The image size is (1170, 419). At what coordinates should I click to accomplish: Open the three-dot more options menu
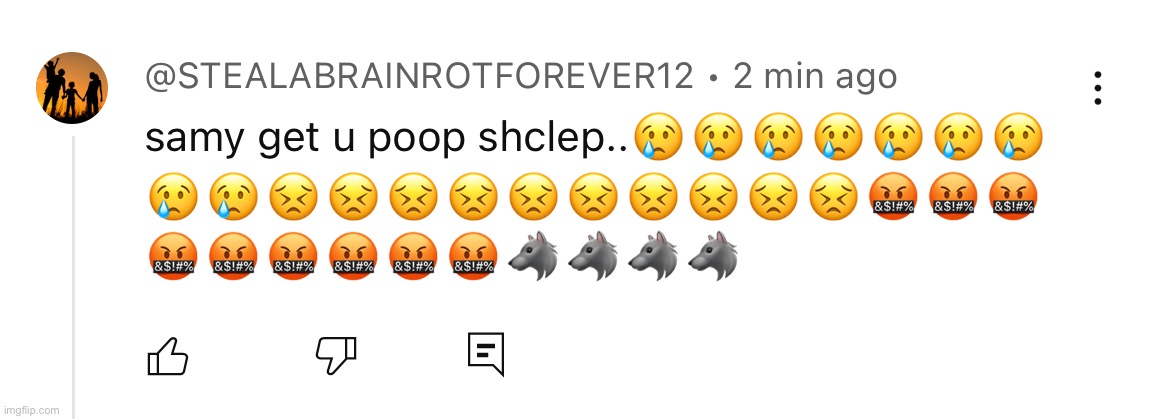pyautogui.click(x=1098, y=88)
